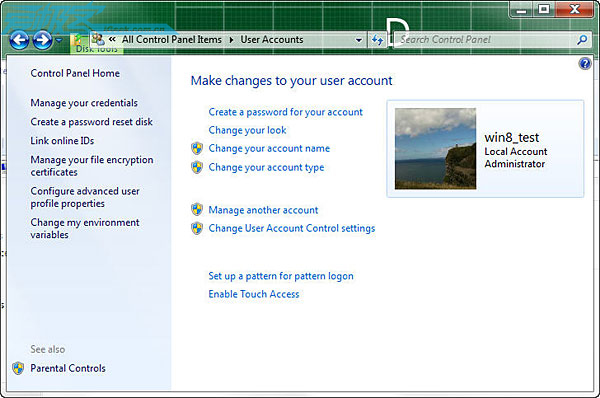Viewport: 600px width, 398px height.
Task: Show hidden breadcrumb levels via double chevron
Action: 112,39
